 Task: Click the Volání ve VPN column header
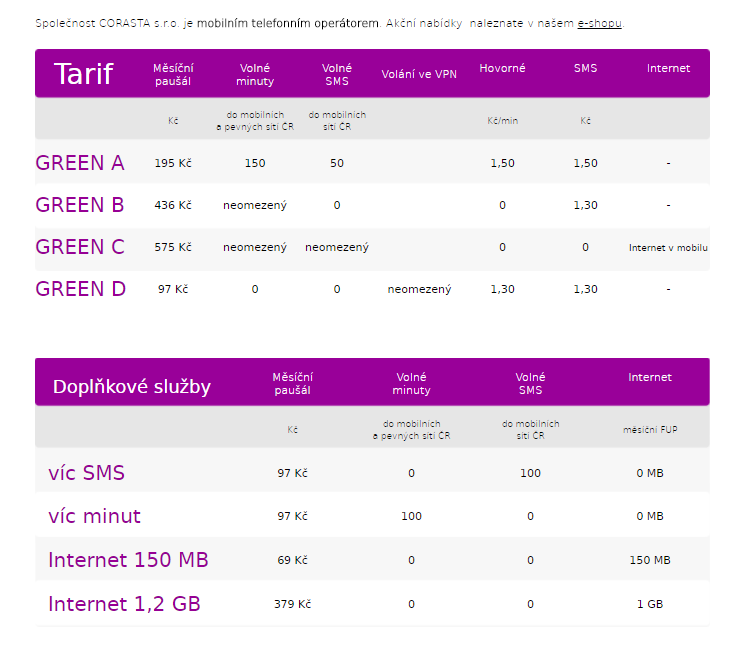pos(419,74)
